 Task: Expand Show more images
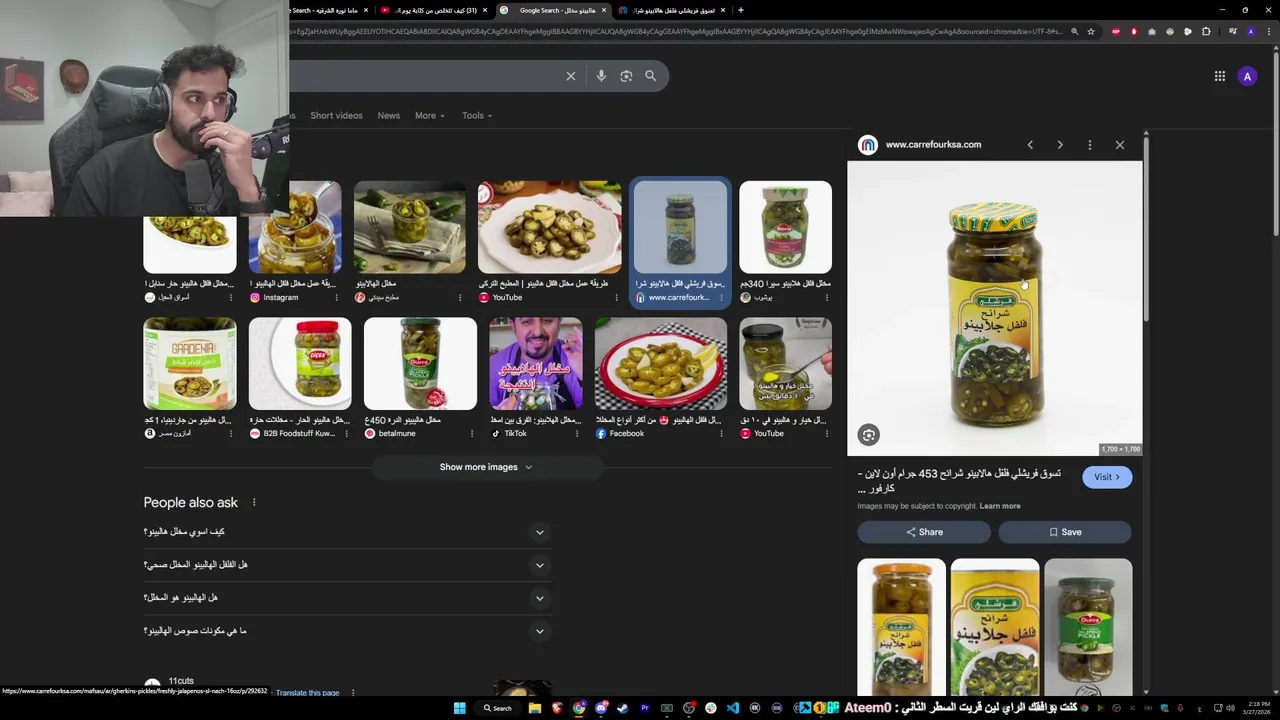click(486, 467)
